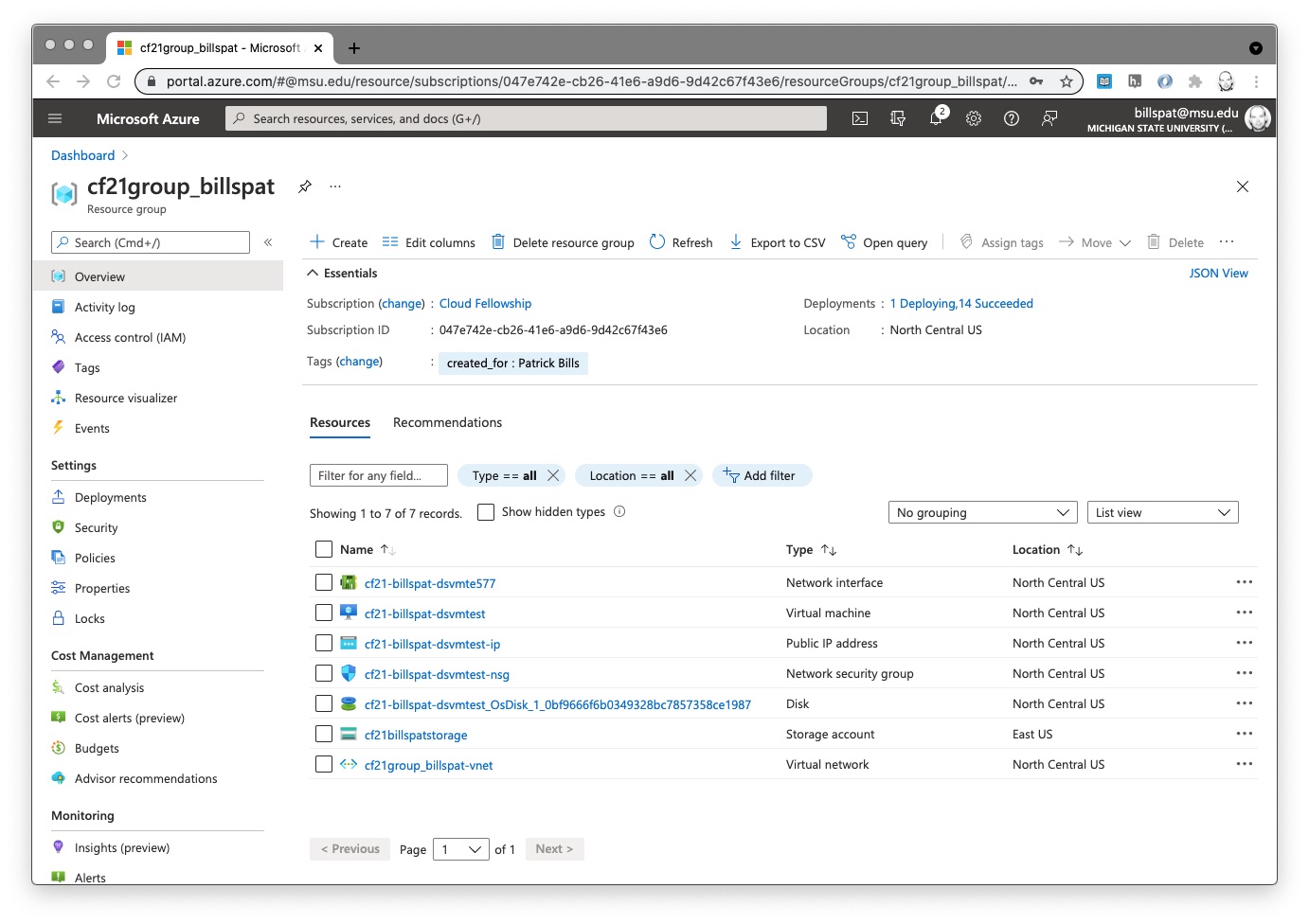
Task: Open Azure Cloud Shell icon
Action: click(859, 118)
